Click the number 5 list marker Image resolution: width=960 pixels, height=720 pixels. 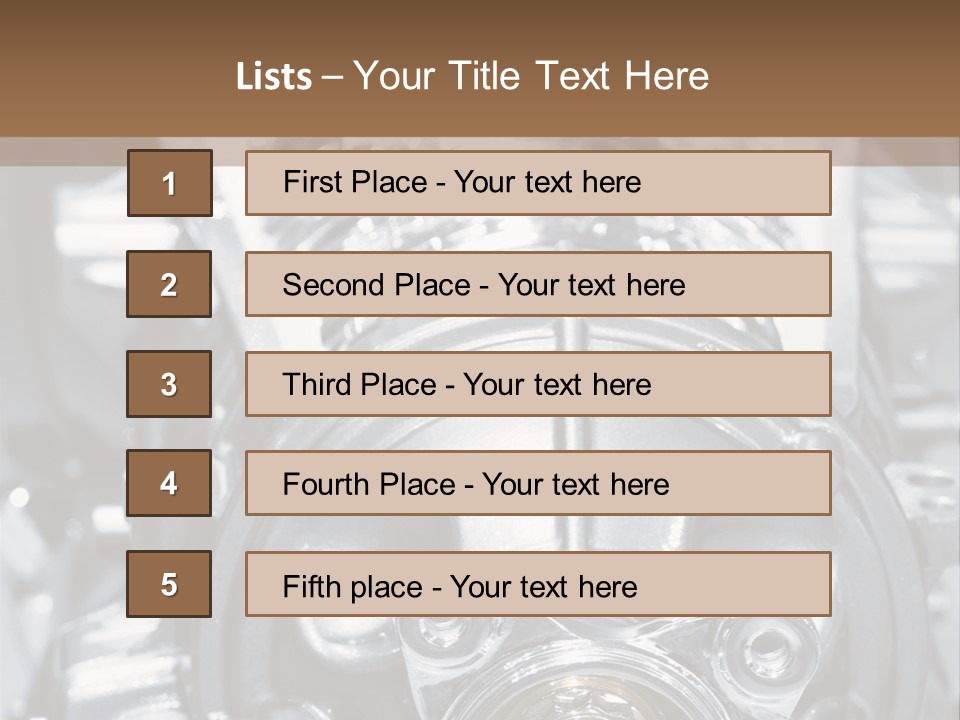click(169, 584)
